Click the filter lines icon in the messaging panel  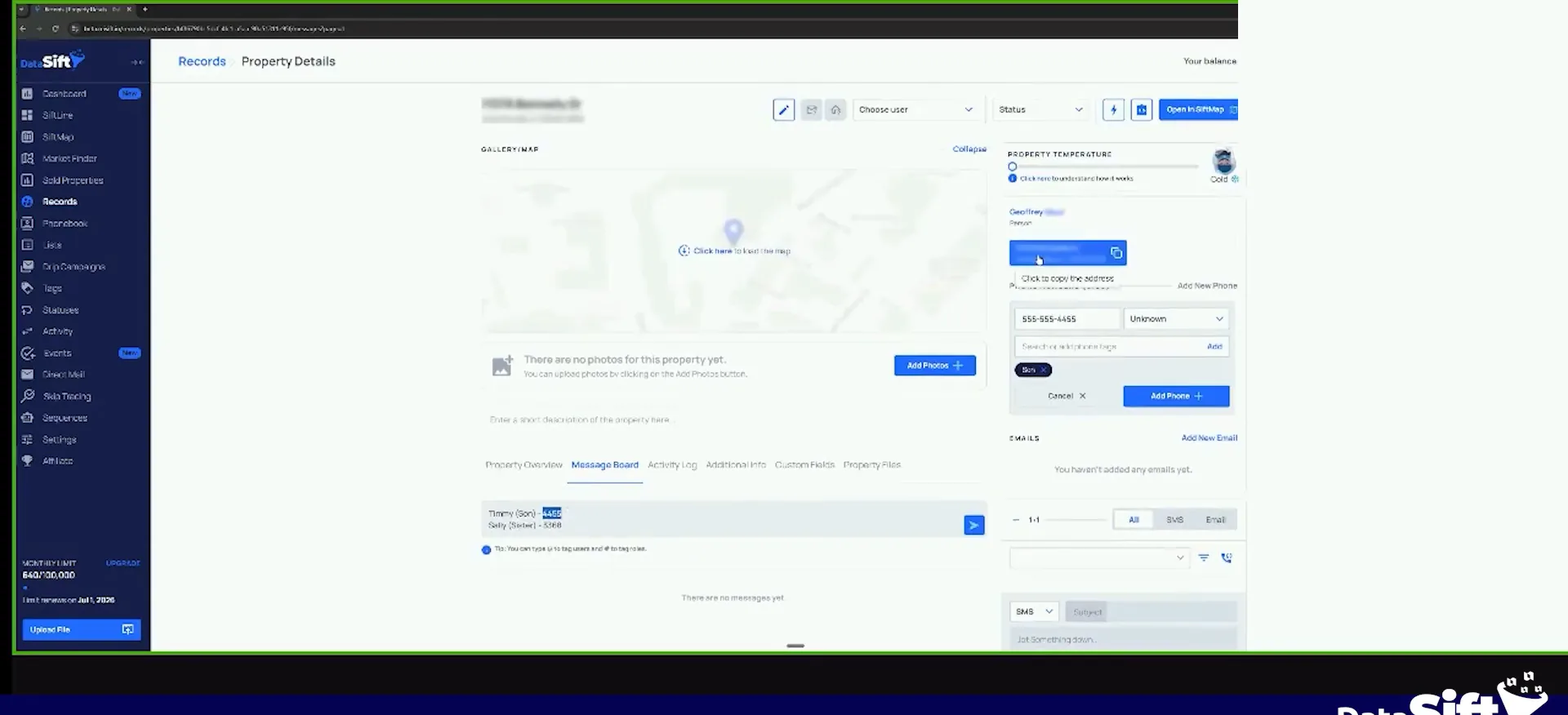[x=1204, y=557]
